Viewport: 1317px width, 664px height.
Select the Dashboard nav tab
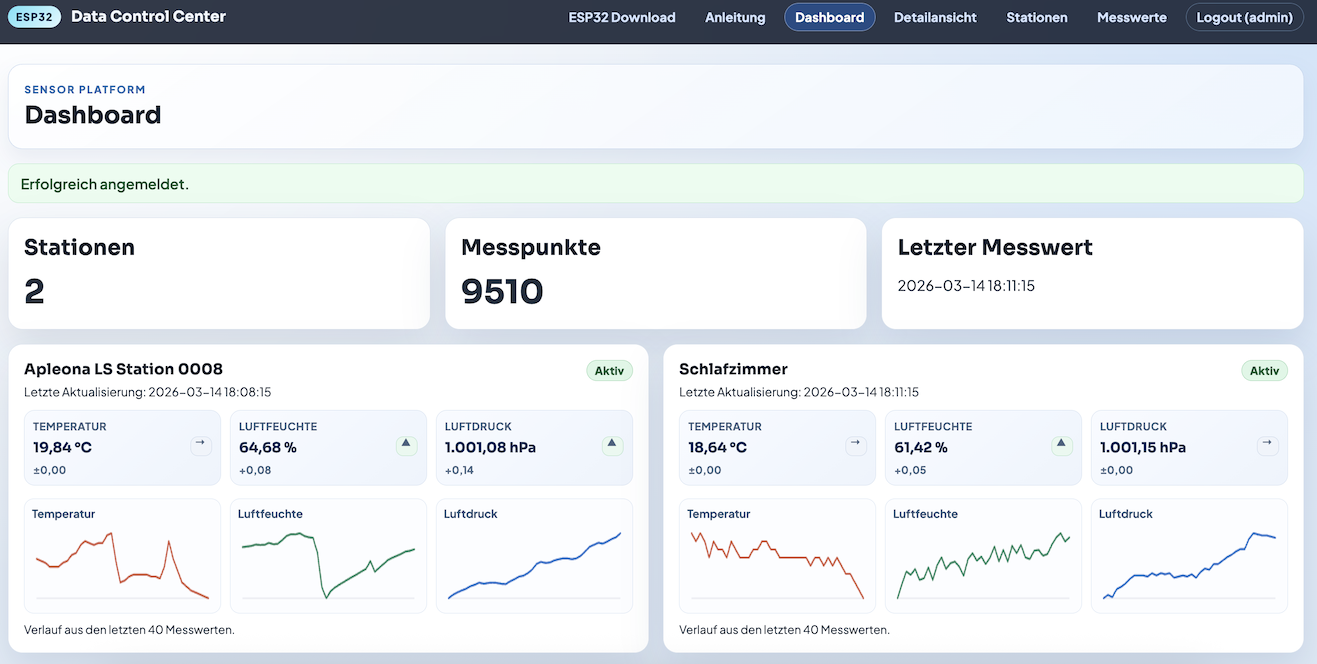coord(829,17)
